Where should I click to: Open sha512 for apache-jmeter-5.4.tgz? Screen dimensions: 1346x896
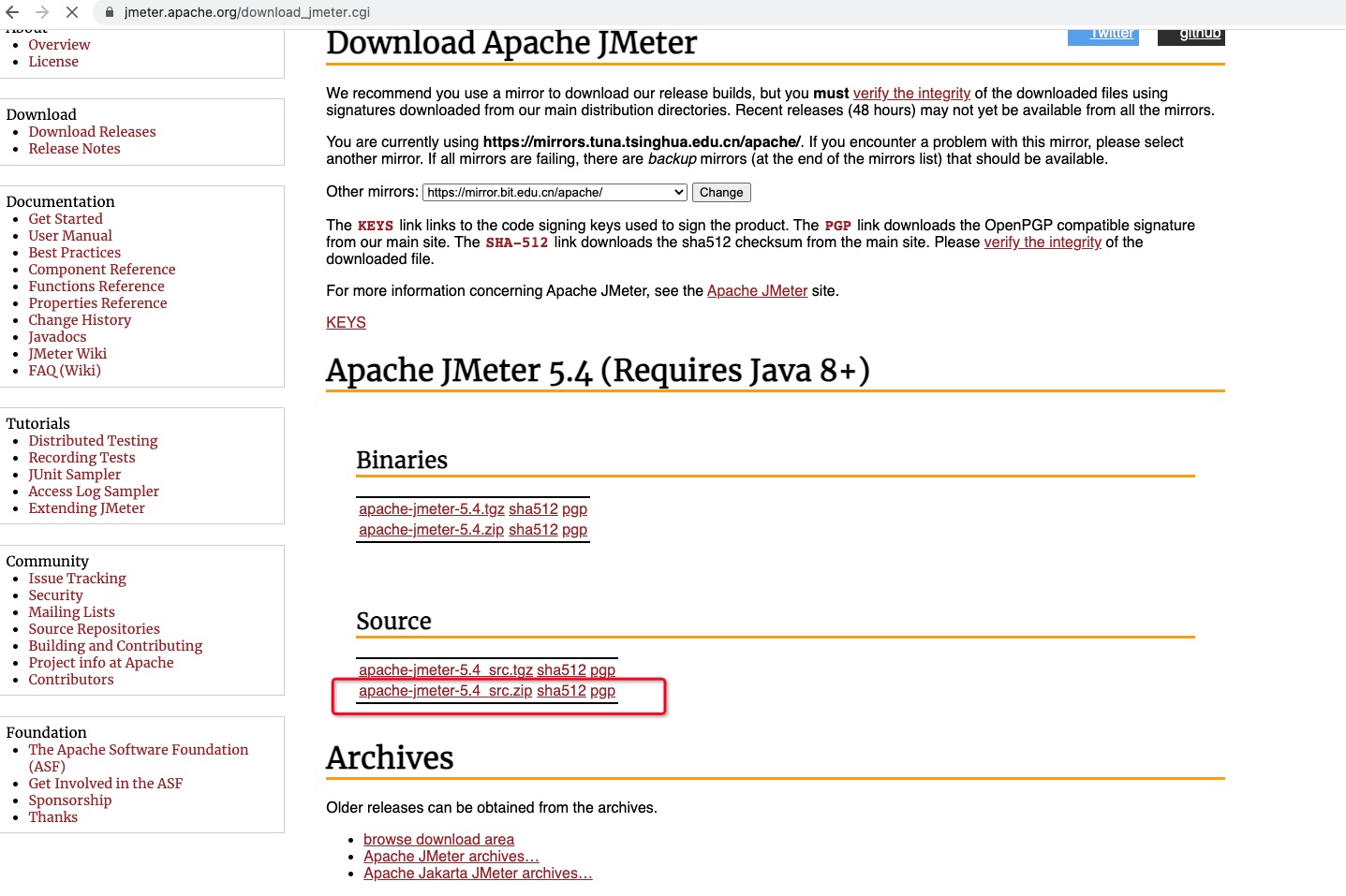(x=533, y=508)
